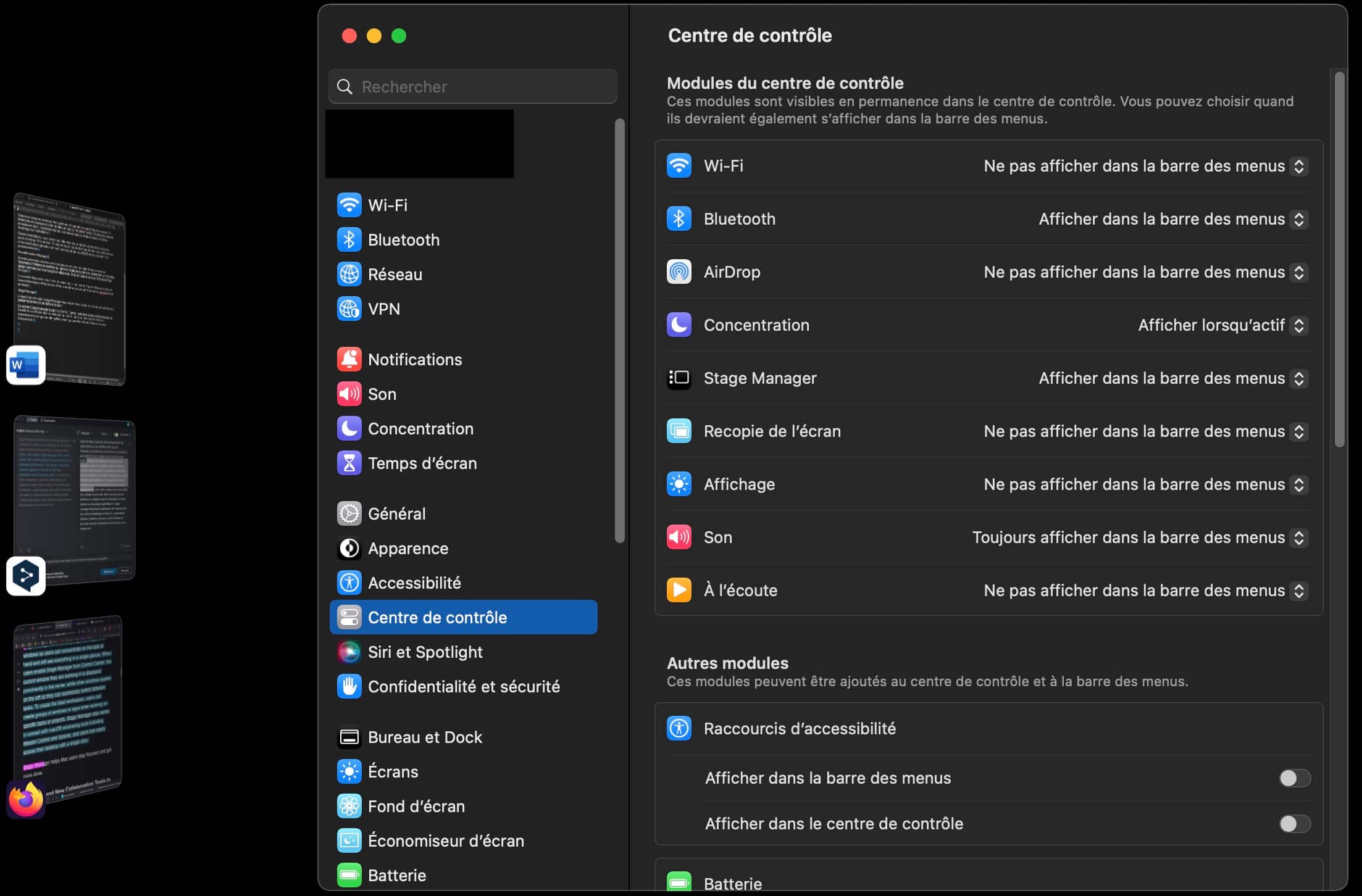Click the Wi-Fi icon in sidebar

coord(349,205)
